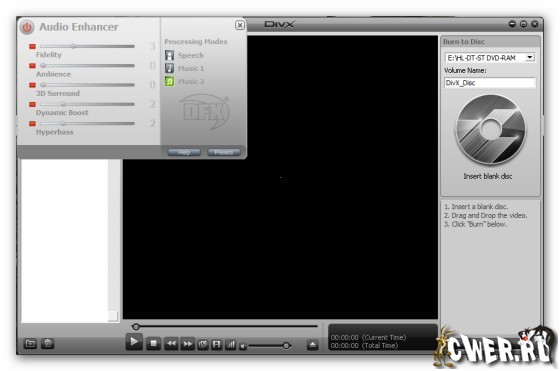
Task: Toggle the Ambience red enable button
Action: click(32, 66)
